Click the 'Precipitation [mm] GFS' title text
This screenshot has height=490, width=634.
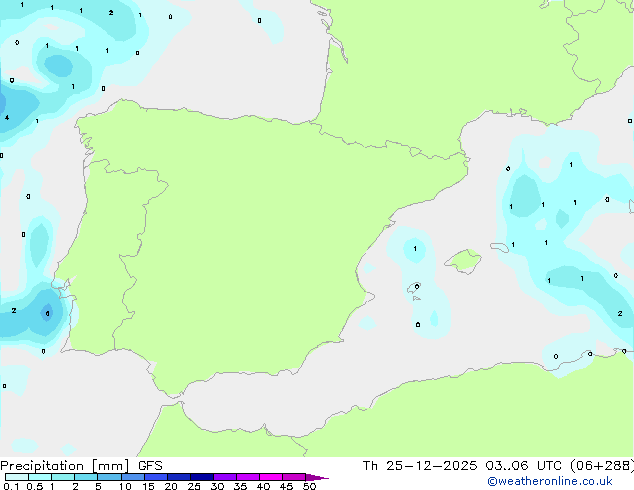click(81, 466)
